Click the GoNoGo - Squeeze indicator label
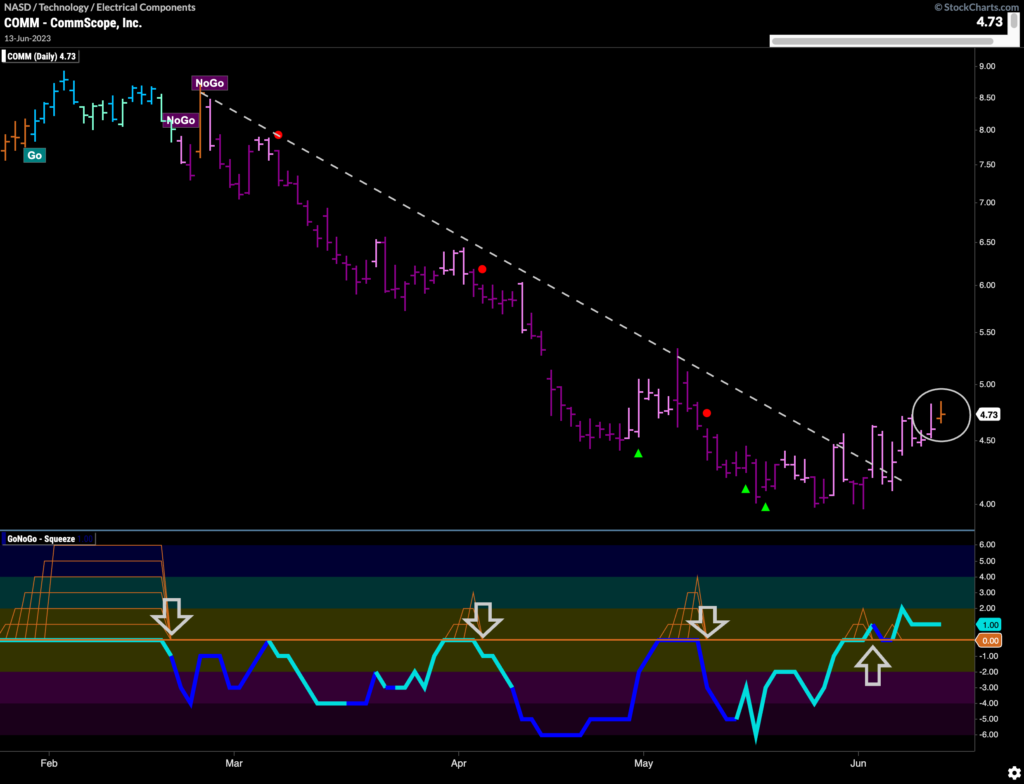 pyautogui.click(x=42, y=538)
